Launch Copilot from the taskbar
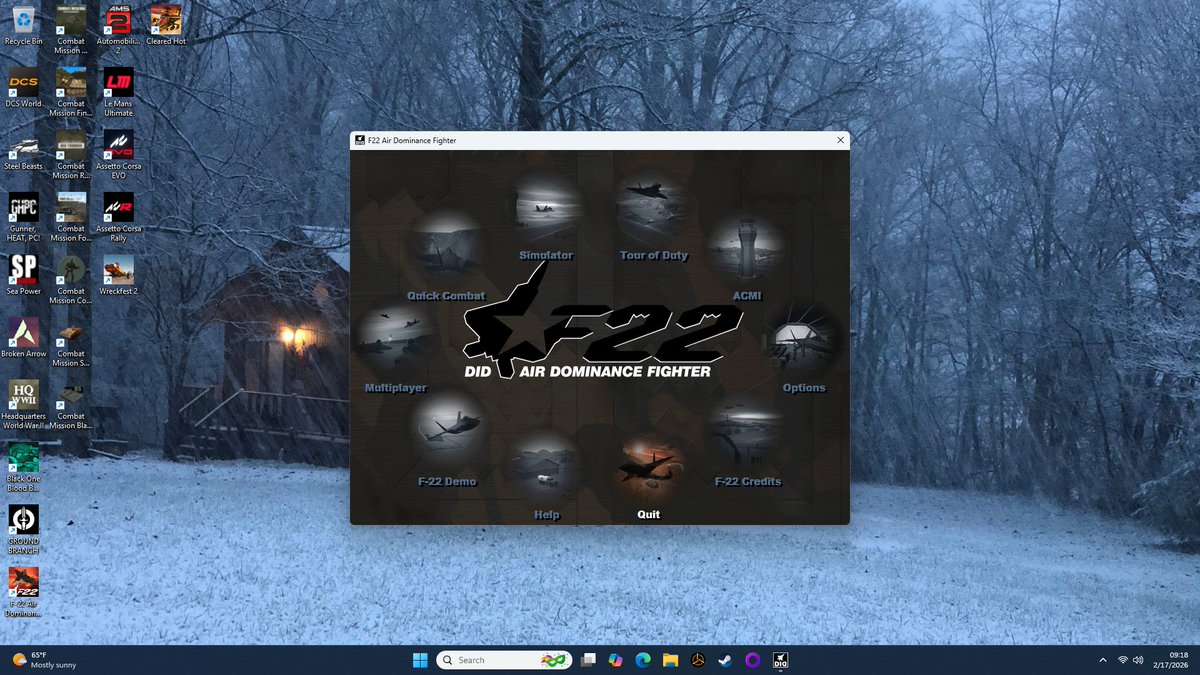Screen dimensions: 1200x675 coord(616,660)
